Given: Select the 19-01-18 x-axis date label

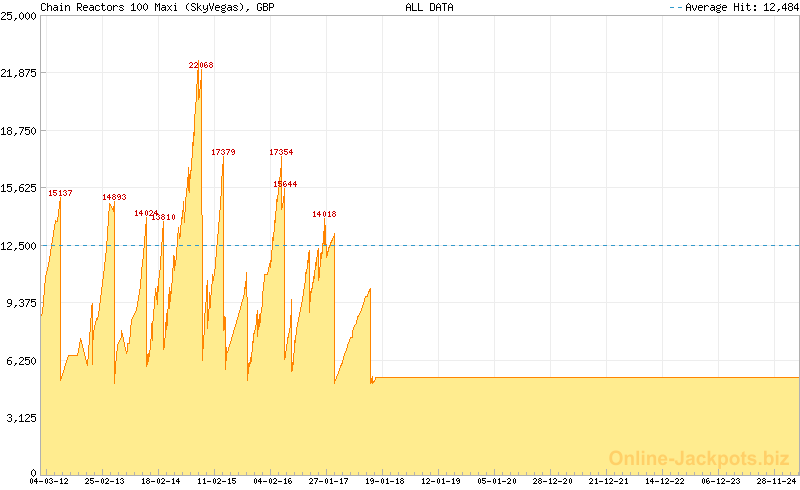Looking at the screenshot, I should coord(384,481).
